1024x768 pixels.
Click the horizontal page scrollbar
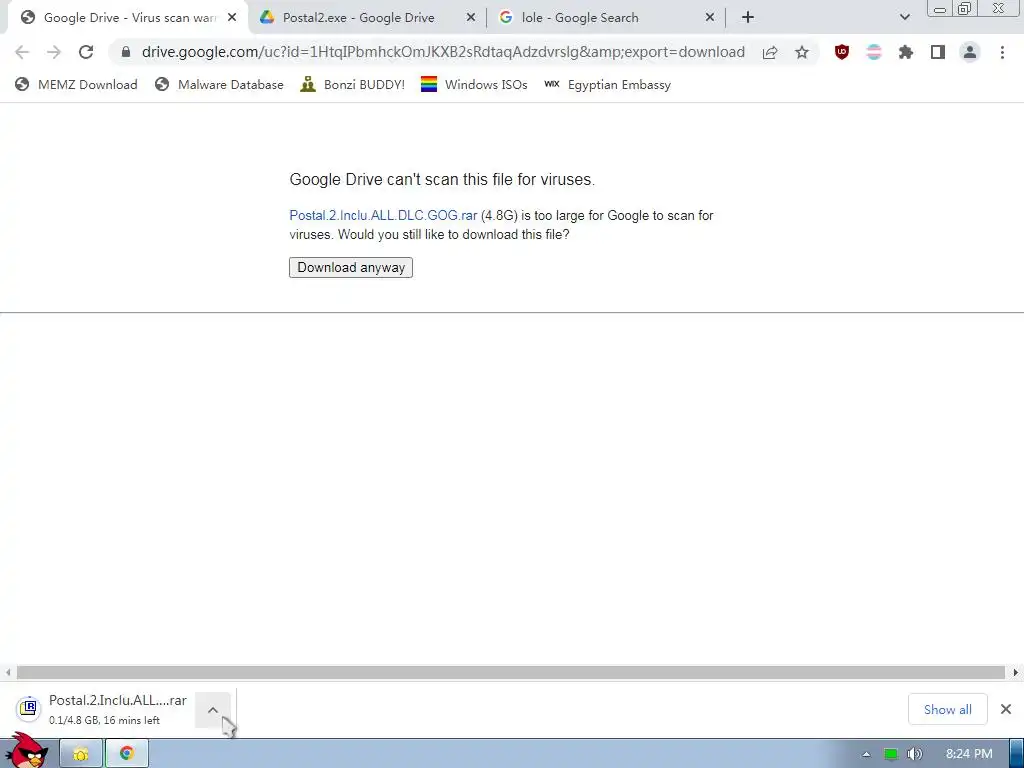coord(511,672)
